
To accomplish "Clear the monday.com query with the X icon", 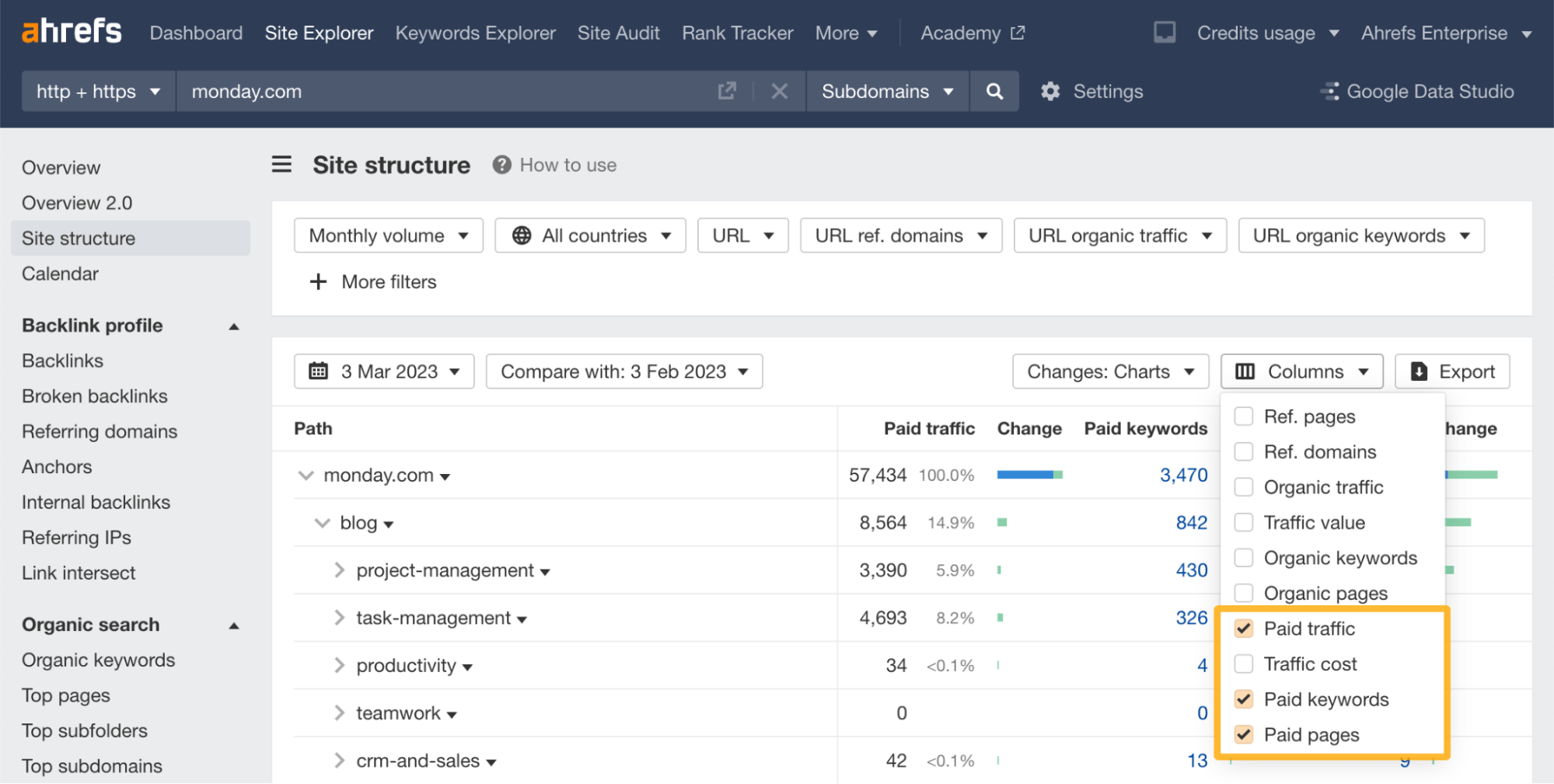I will click(x=780, y=91).
